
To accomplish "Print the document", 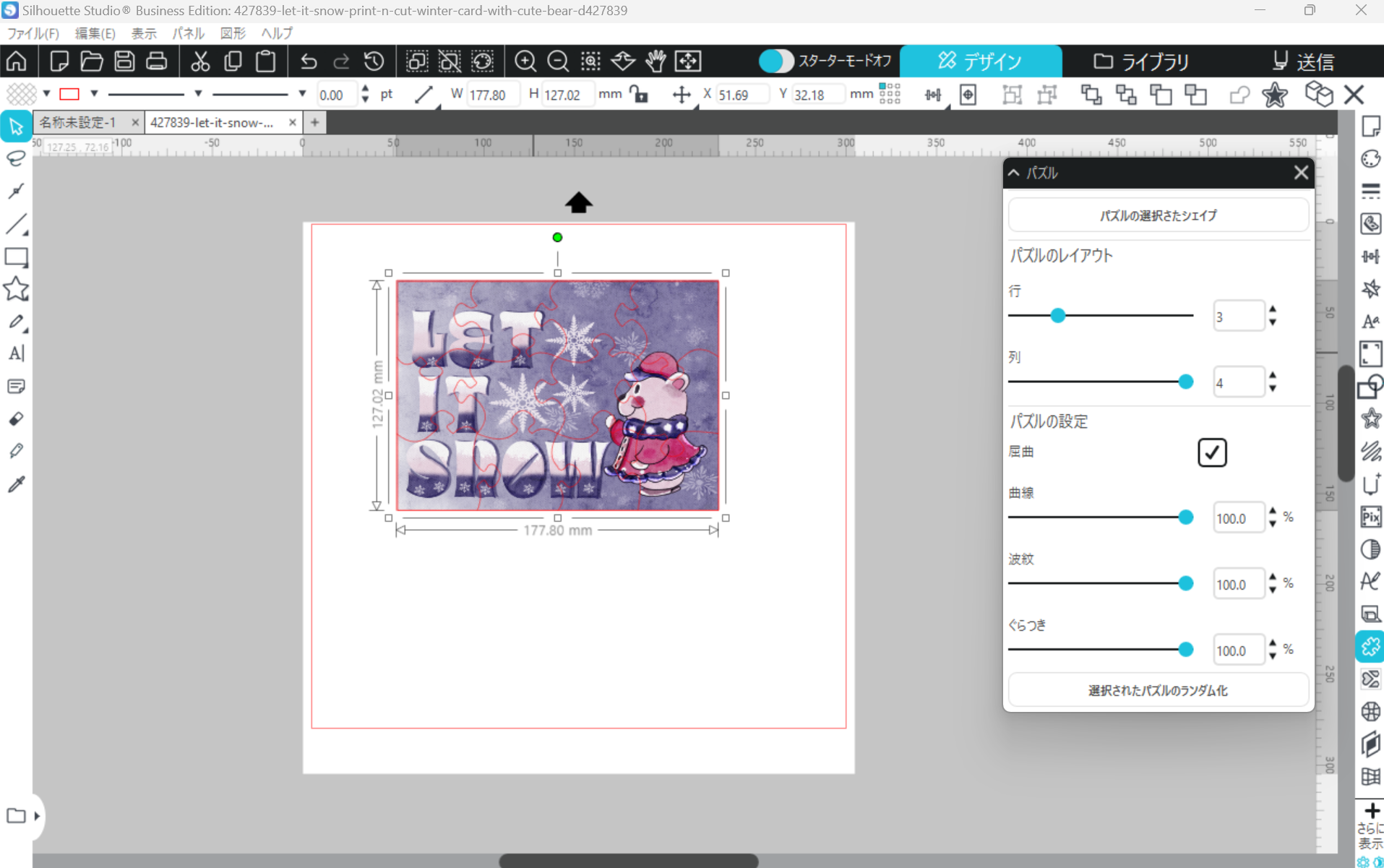I will (157, 61).
